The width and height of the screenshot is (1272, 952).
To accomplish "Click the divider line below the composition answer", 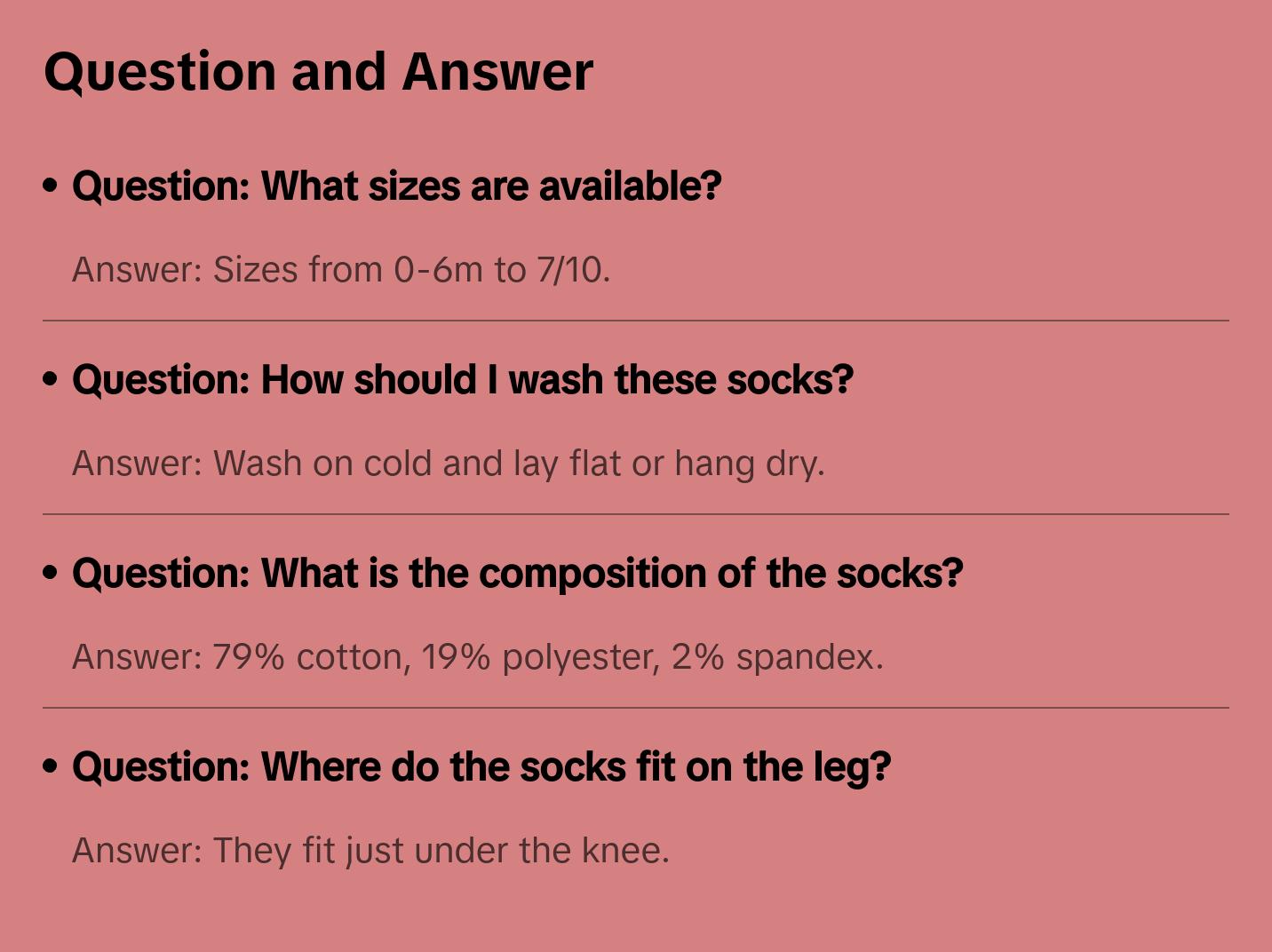I will [x=636, y=708].
